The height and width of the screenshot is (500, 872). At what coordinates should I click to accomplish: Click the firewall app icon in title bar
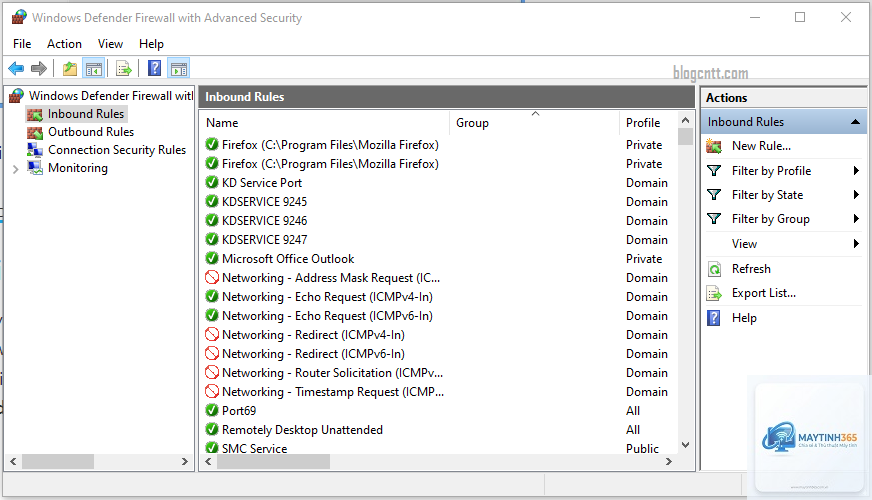19,17
